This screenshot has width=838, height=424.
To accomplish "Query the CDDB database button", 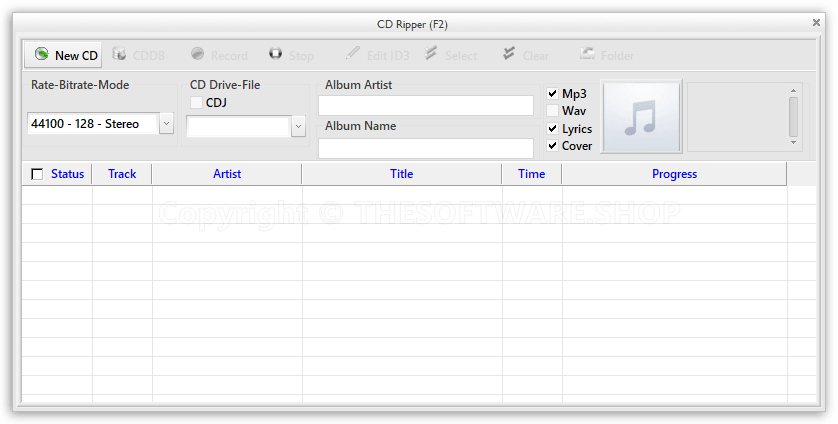I will pos(138,55).
